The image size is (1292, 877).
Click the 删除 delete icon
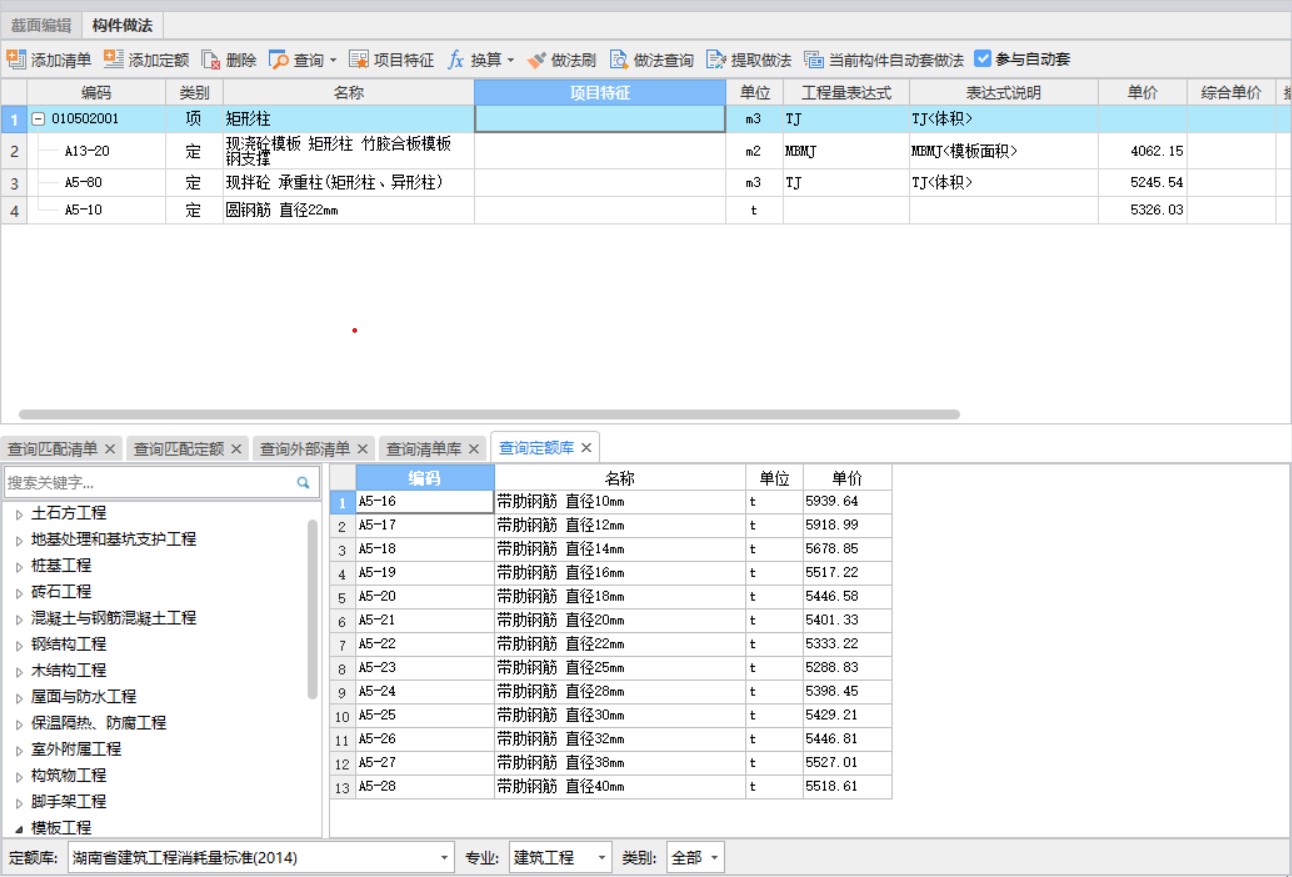210,60
